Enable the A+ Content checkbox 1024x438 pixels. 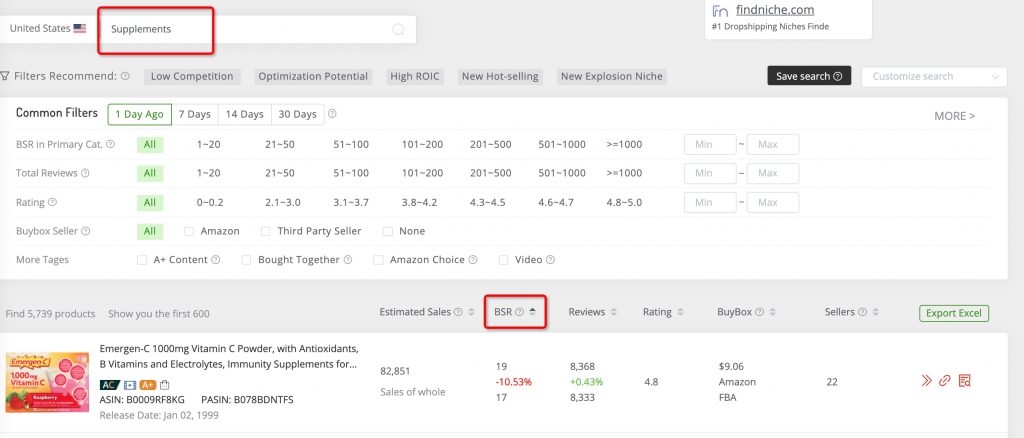click(x=142, y=260)
